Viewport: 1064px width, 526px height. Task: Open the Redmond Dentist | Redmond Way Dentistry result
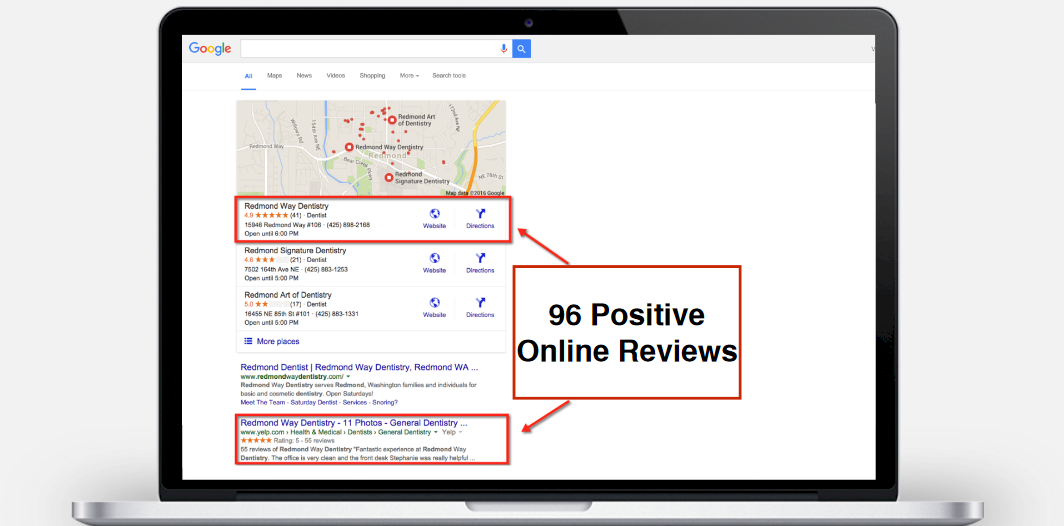pyautogui.click(x=360, y=367)
